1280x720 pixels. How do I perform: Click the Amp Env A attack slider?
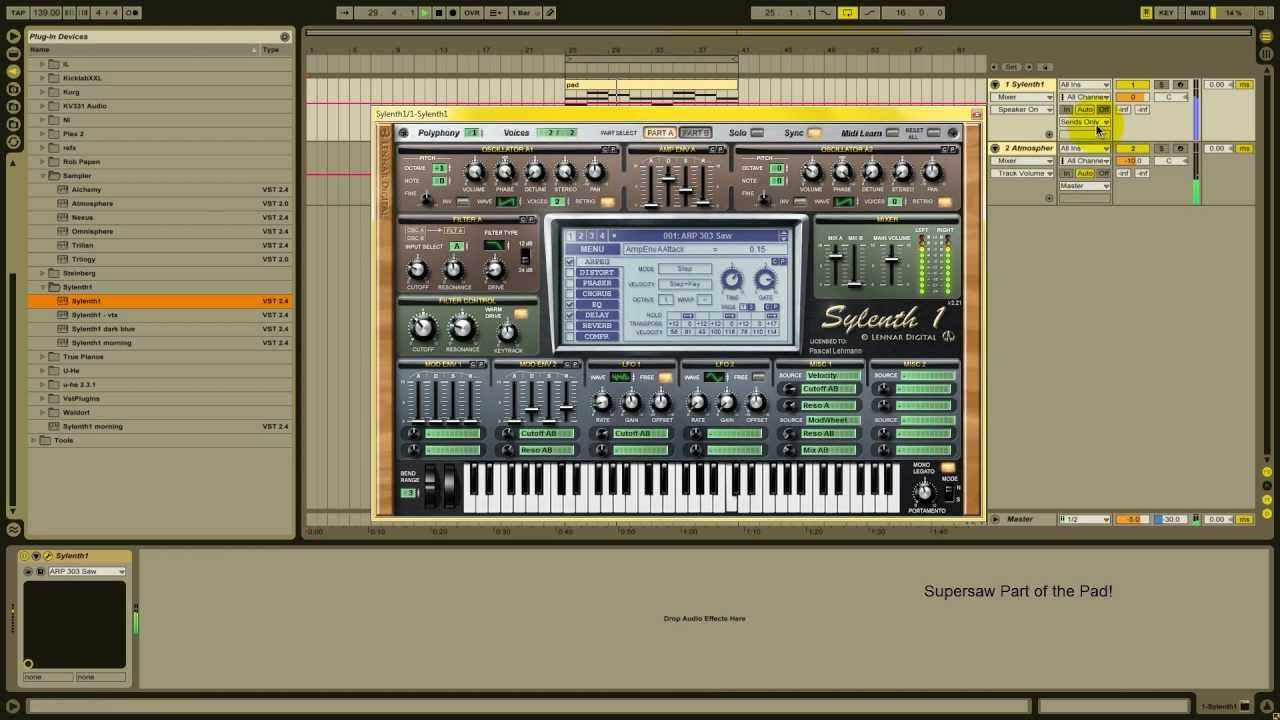652,185
